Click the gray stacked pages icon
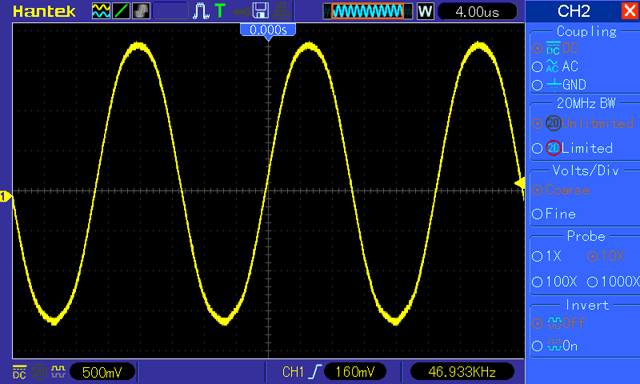Screen dimensions: 640x384 tap(141, 11)
